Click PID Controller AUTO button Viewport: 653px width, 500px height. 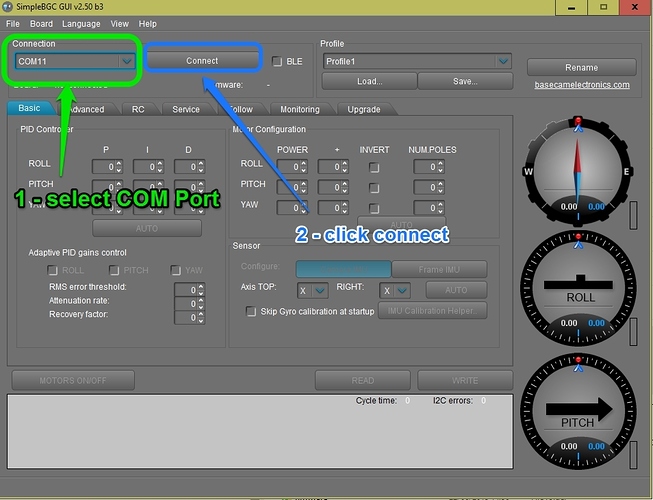(x=147, y=229)
